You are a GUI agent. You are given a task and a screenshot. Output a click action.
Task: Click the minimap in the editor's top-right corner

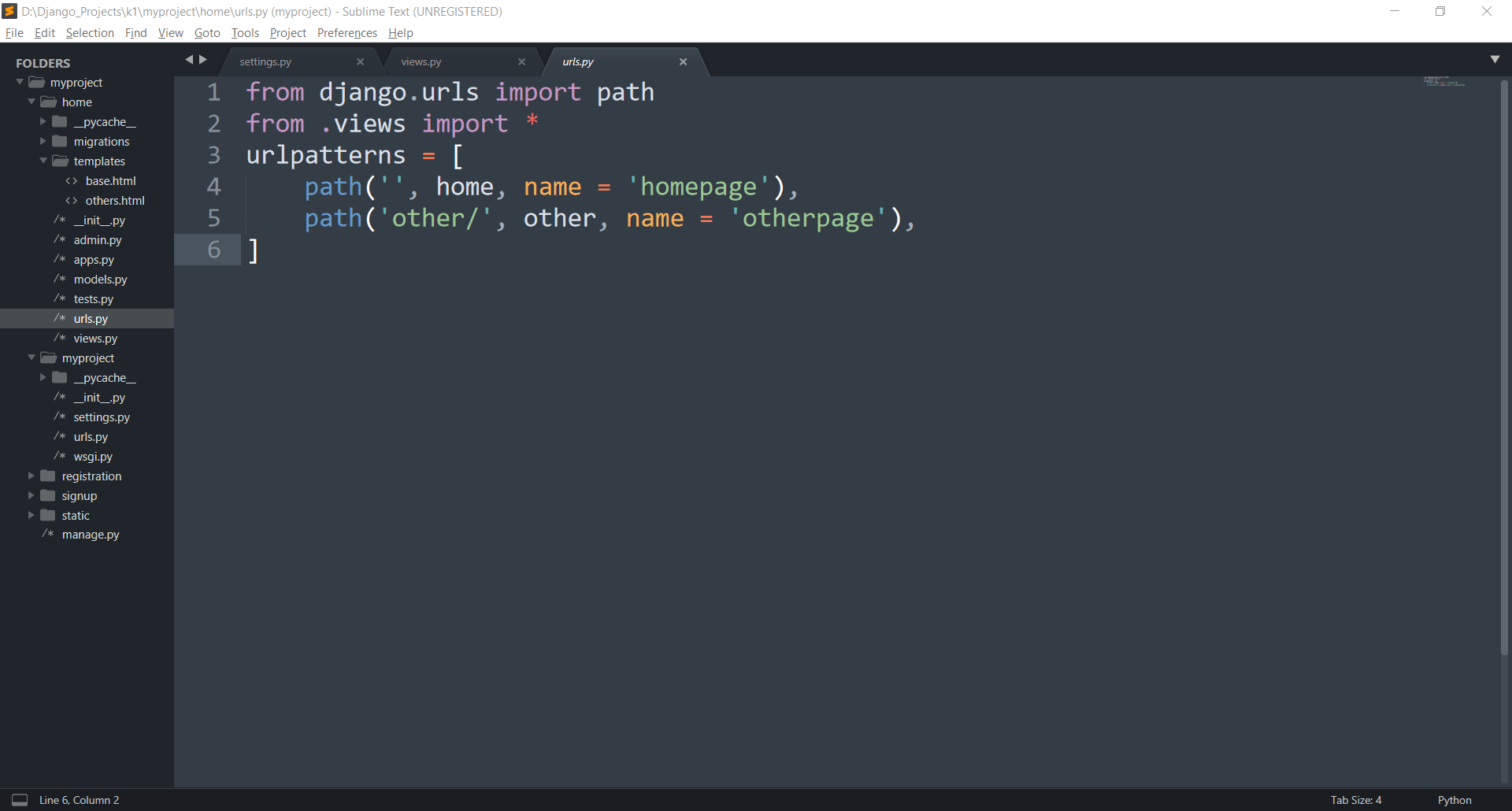point(1445,83)
